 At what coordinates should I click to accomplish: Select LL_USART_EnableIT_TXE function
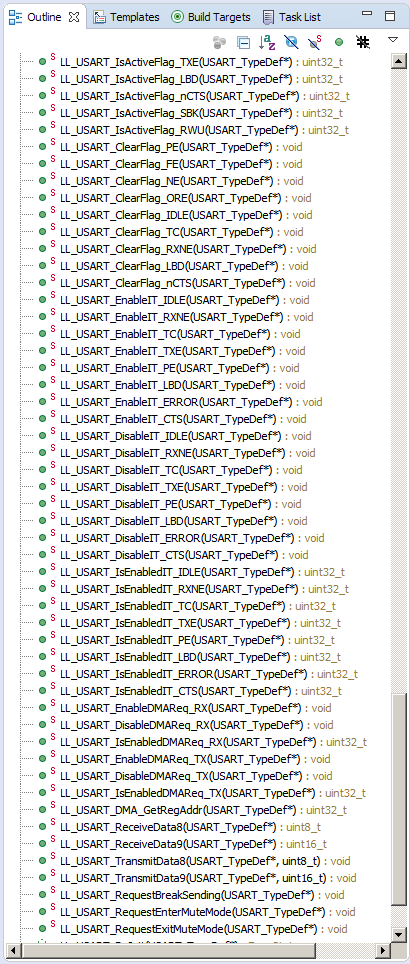(x=183, y=351)
